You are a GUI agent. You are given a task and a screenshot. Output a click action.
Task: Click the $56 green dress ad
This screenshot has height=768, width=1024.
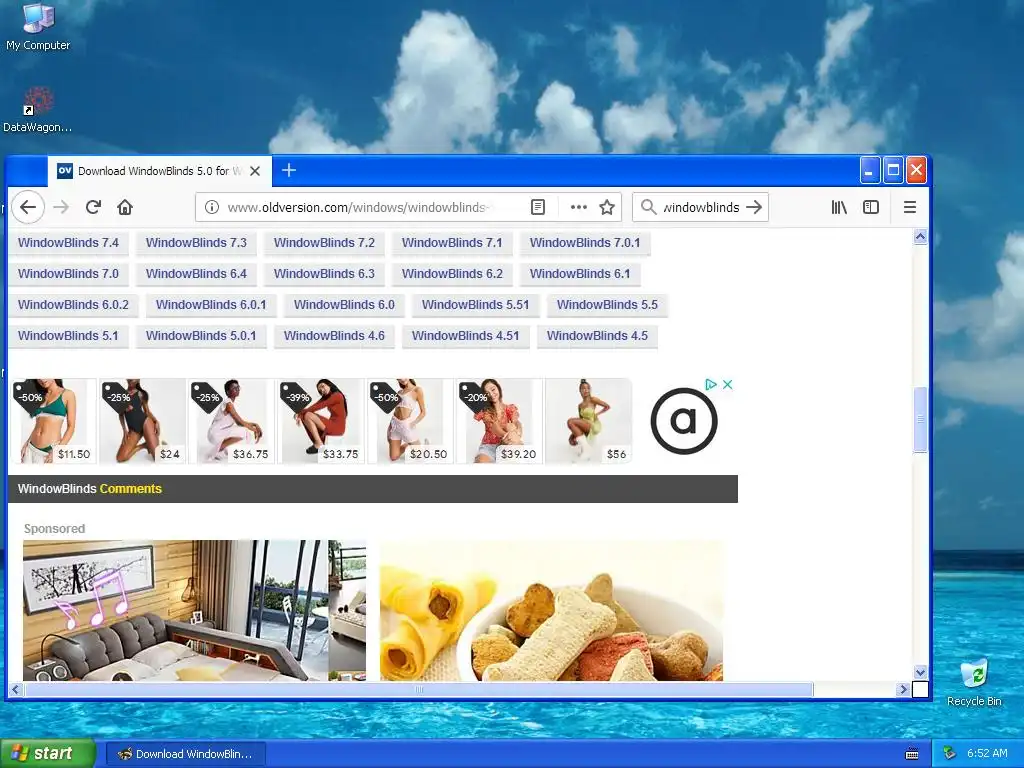[588, 421]
